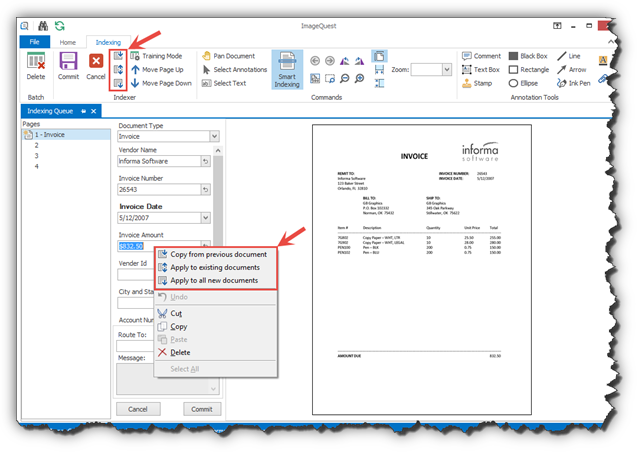This screenshot has height=452, width=637.
Task: Go to next page with right arrow
Action: 330,61
